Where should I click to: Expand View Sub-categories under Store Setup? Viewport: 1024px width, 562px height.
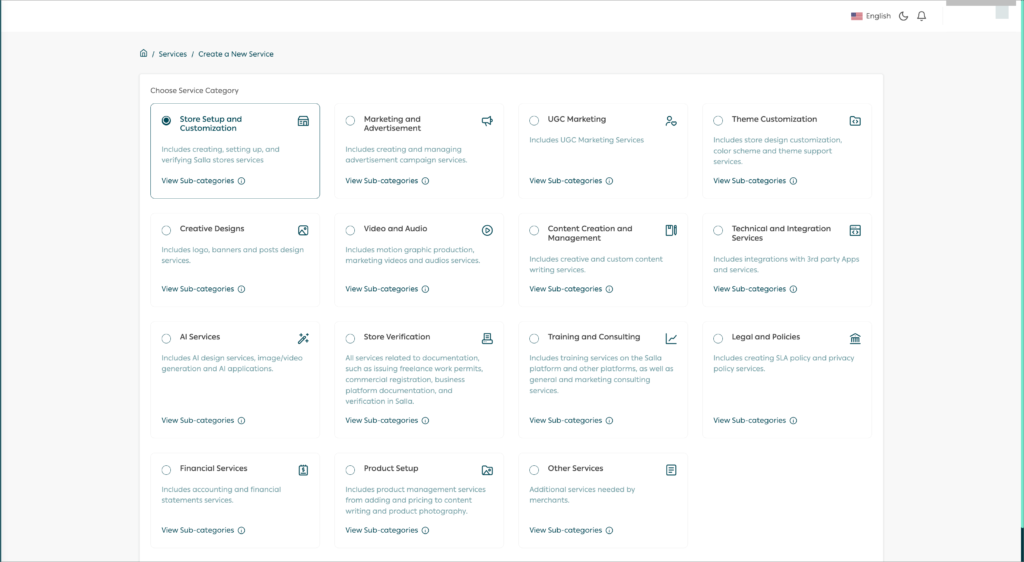[x=198, y=181]
